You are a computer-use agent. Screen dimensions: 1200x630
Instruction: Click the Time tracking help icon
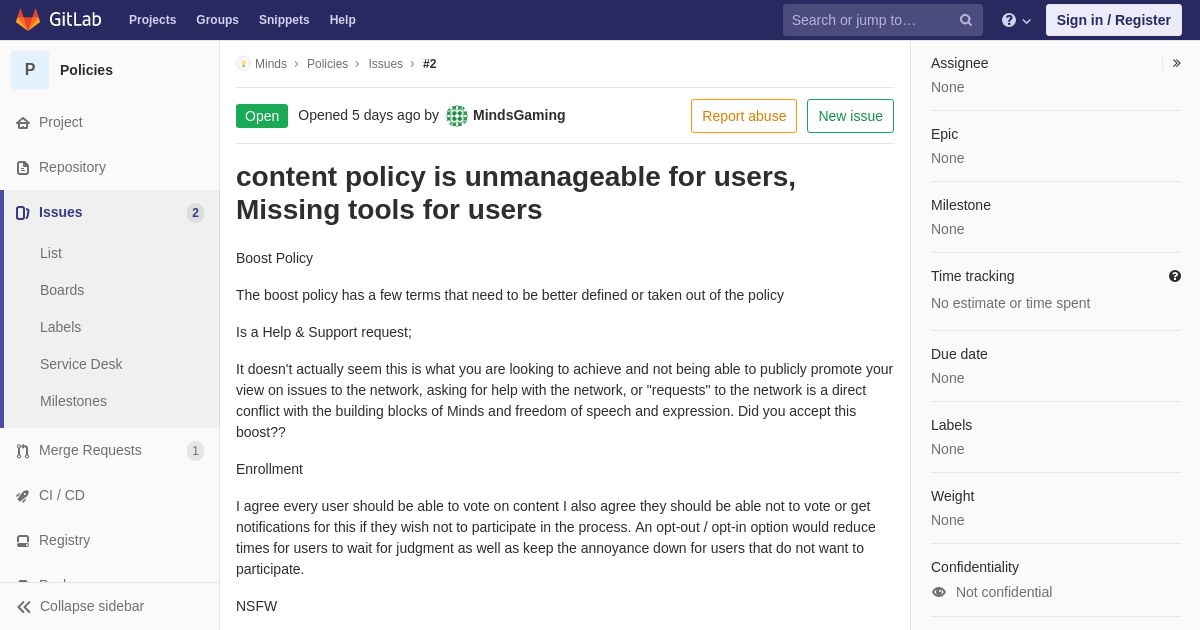1175,276
